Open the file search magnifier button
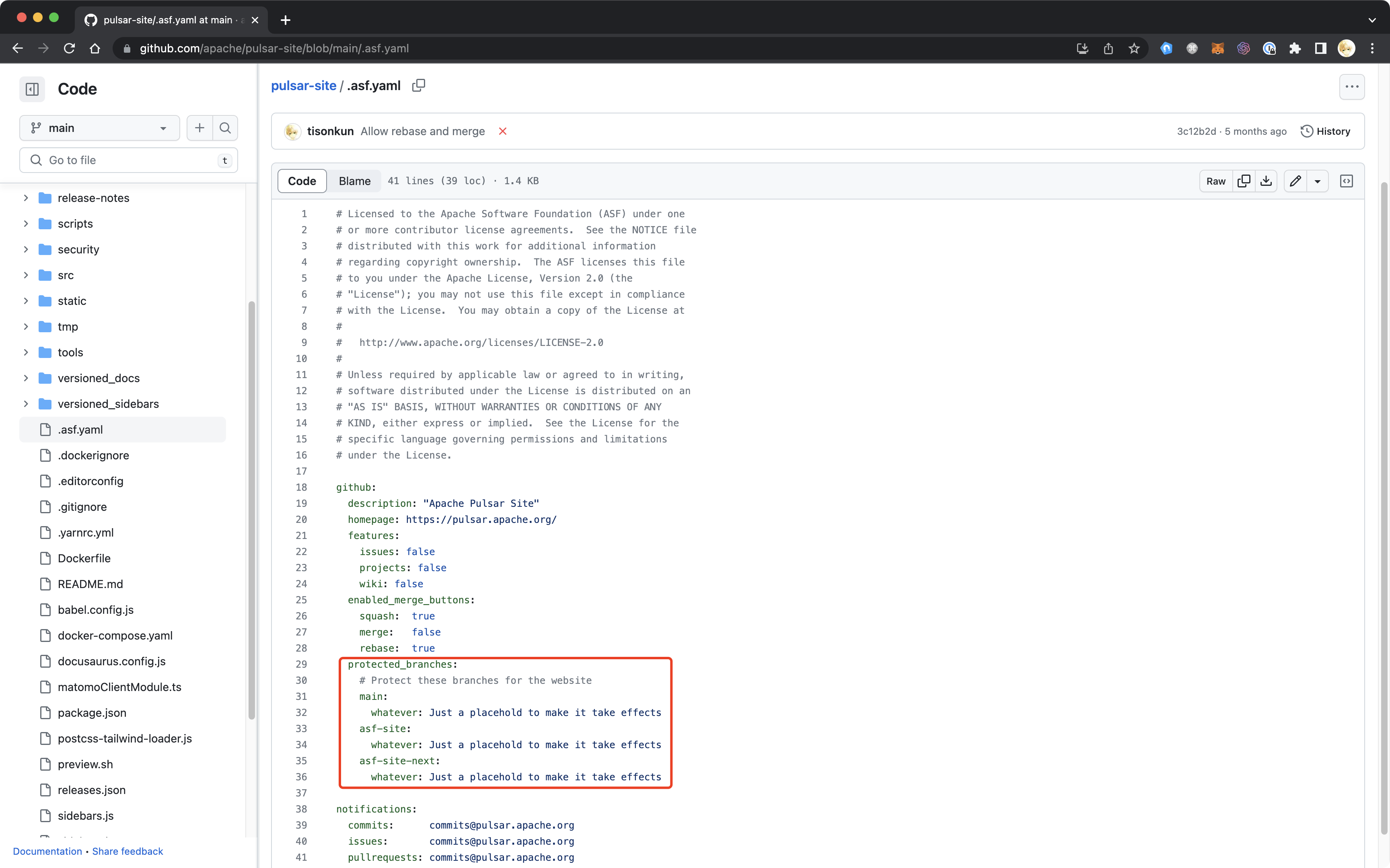Image resolution: width=1390 pixels, height=868 pixels. [x=225, y=128]
